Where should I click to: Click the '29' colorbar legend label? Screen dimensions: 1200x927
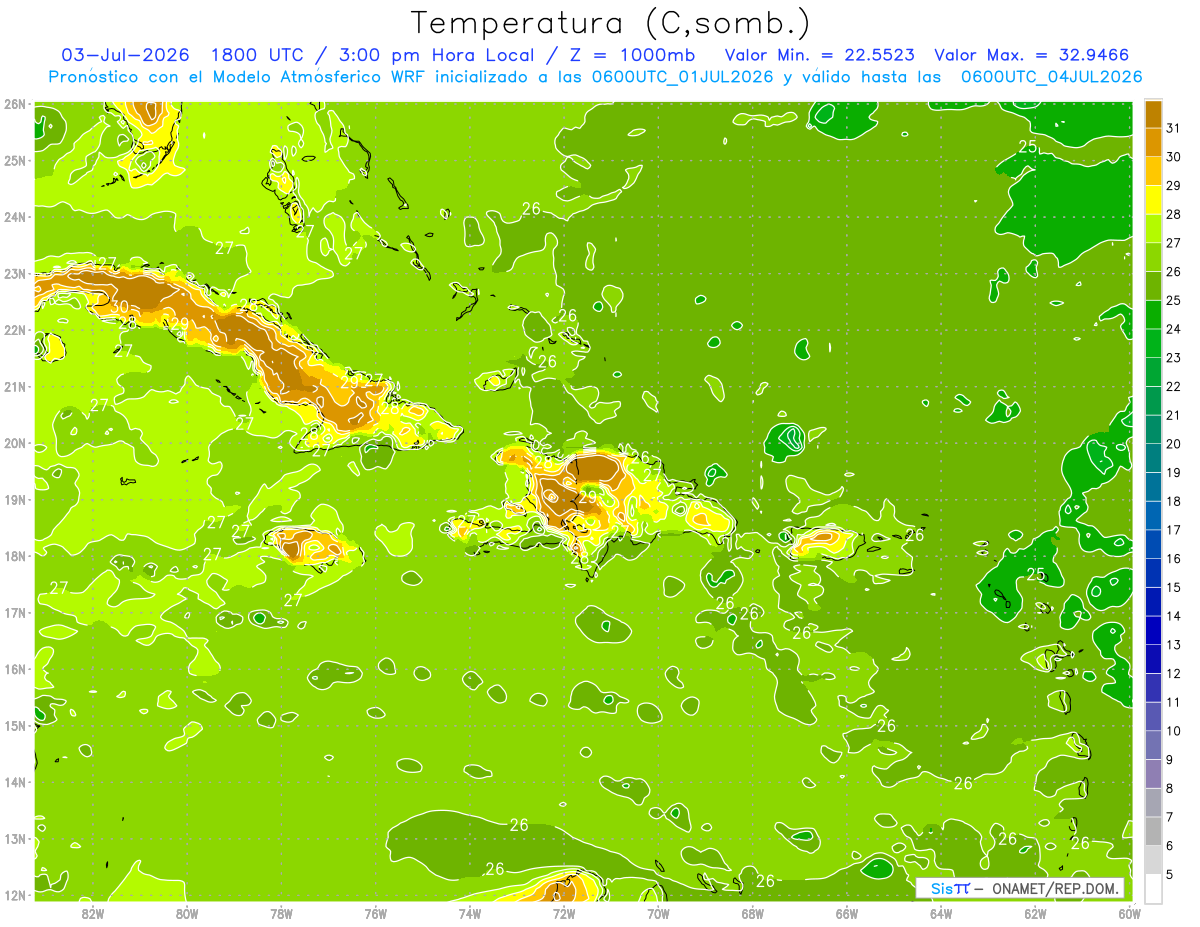[1173, 185]
